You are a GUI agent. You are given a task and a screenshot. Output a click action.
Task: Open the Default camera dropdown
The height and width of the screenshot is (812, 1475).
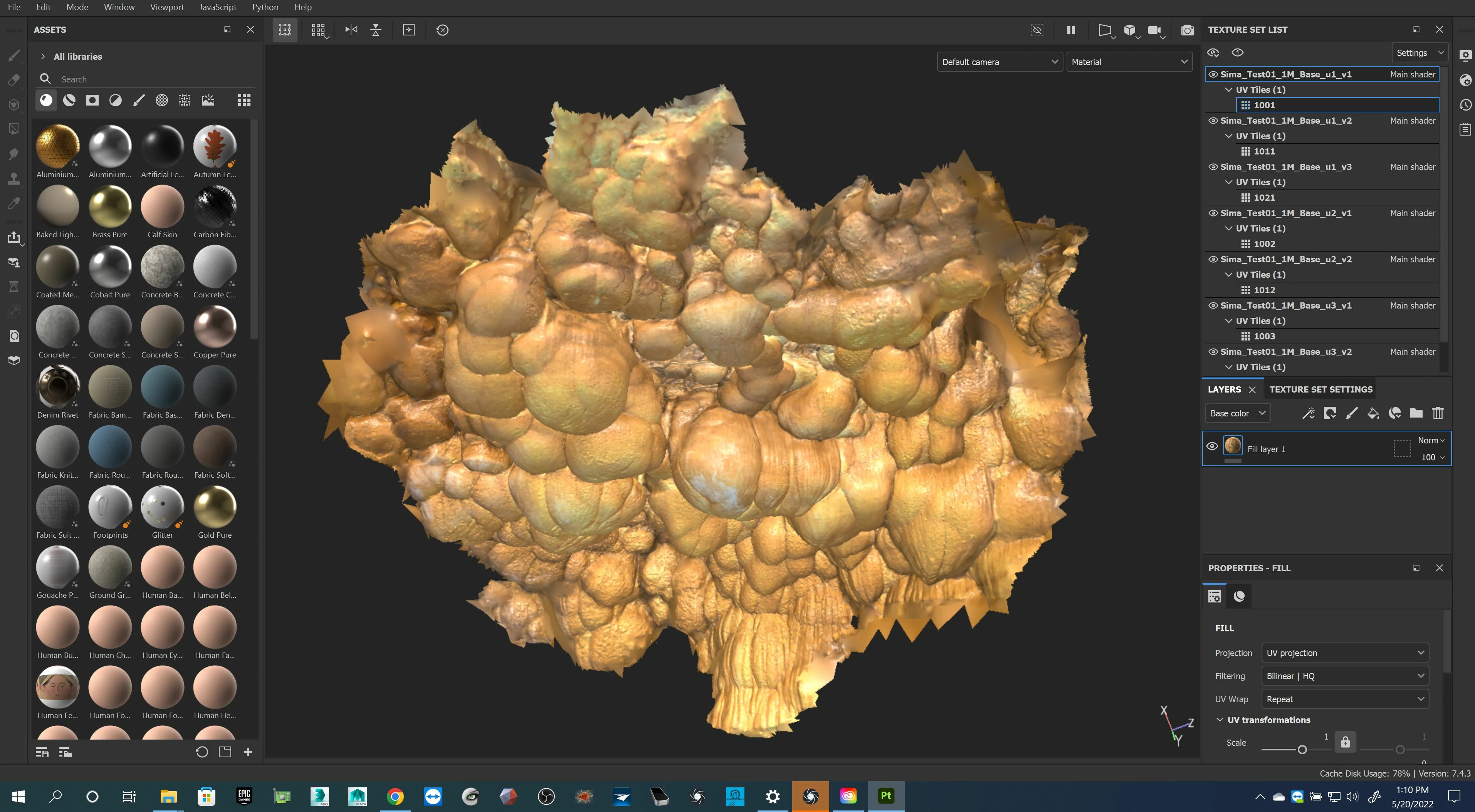click(999, 62)
